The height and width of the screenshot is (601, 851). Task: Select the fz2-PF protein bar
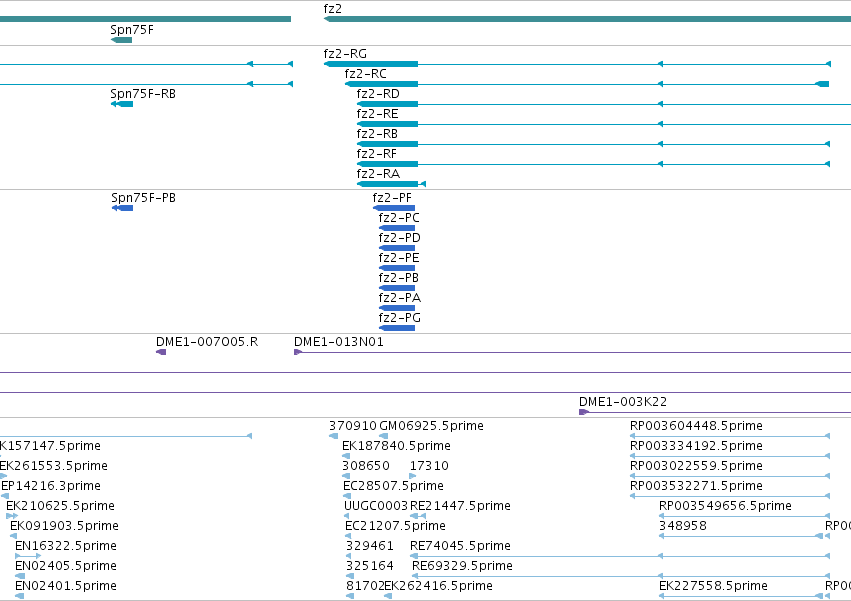pos(394,208)
